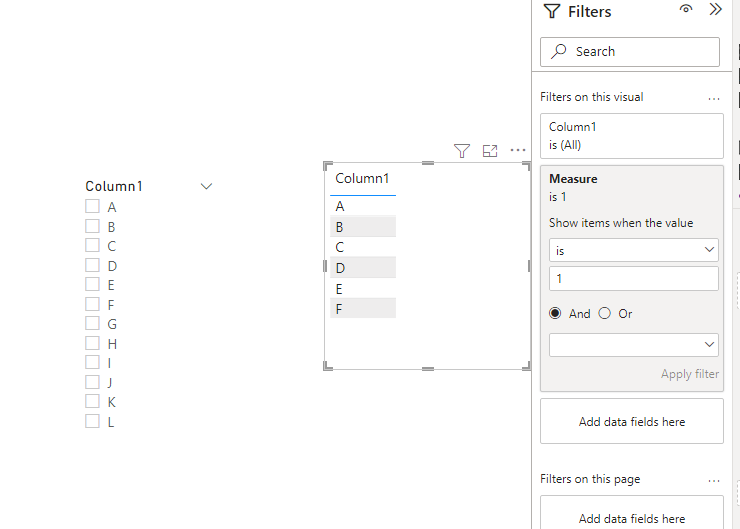Open more options for Filters on this page
740x529 pixels.
(714, 481)
